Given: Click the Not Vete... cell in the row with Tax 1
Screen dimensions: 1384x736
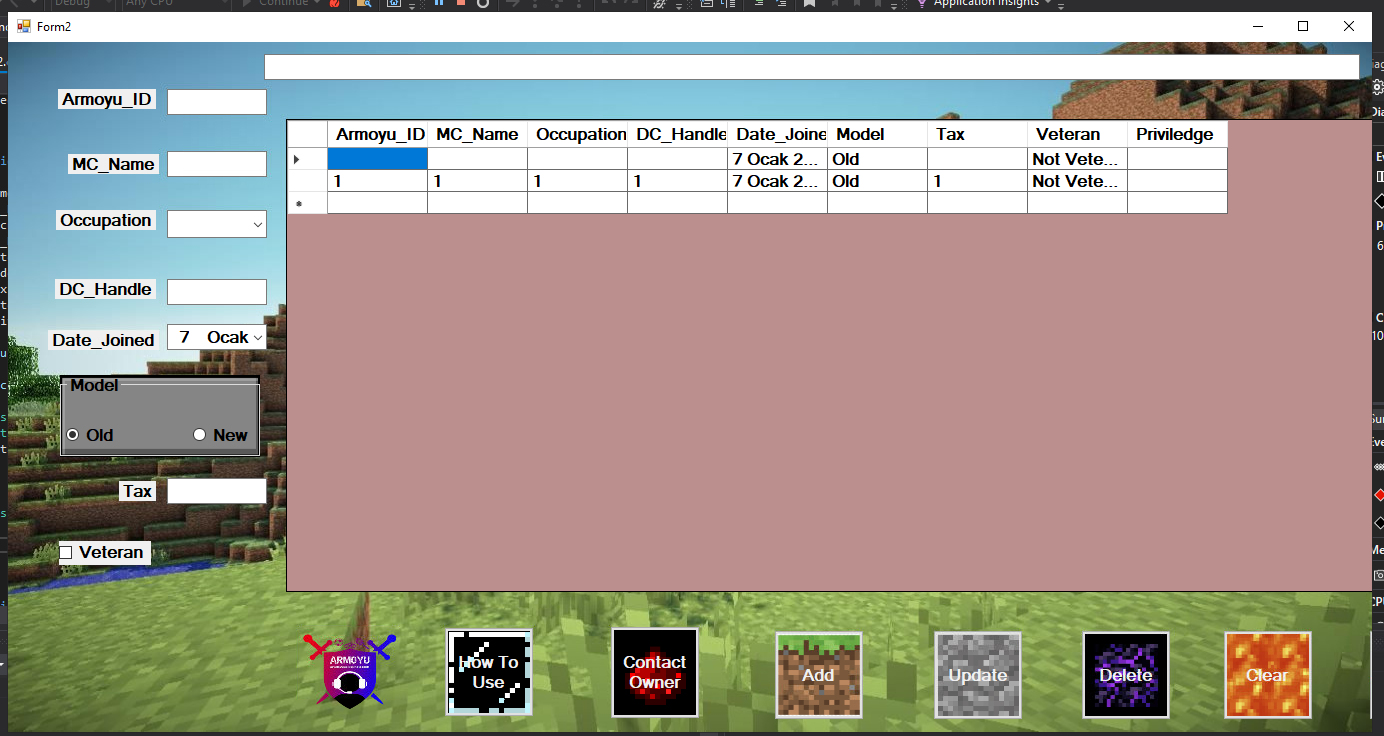Looking at the screenshot, I should (1078, 181).
